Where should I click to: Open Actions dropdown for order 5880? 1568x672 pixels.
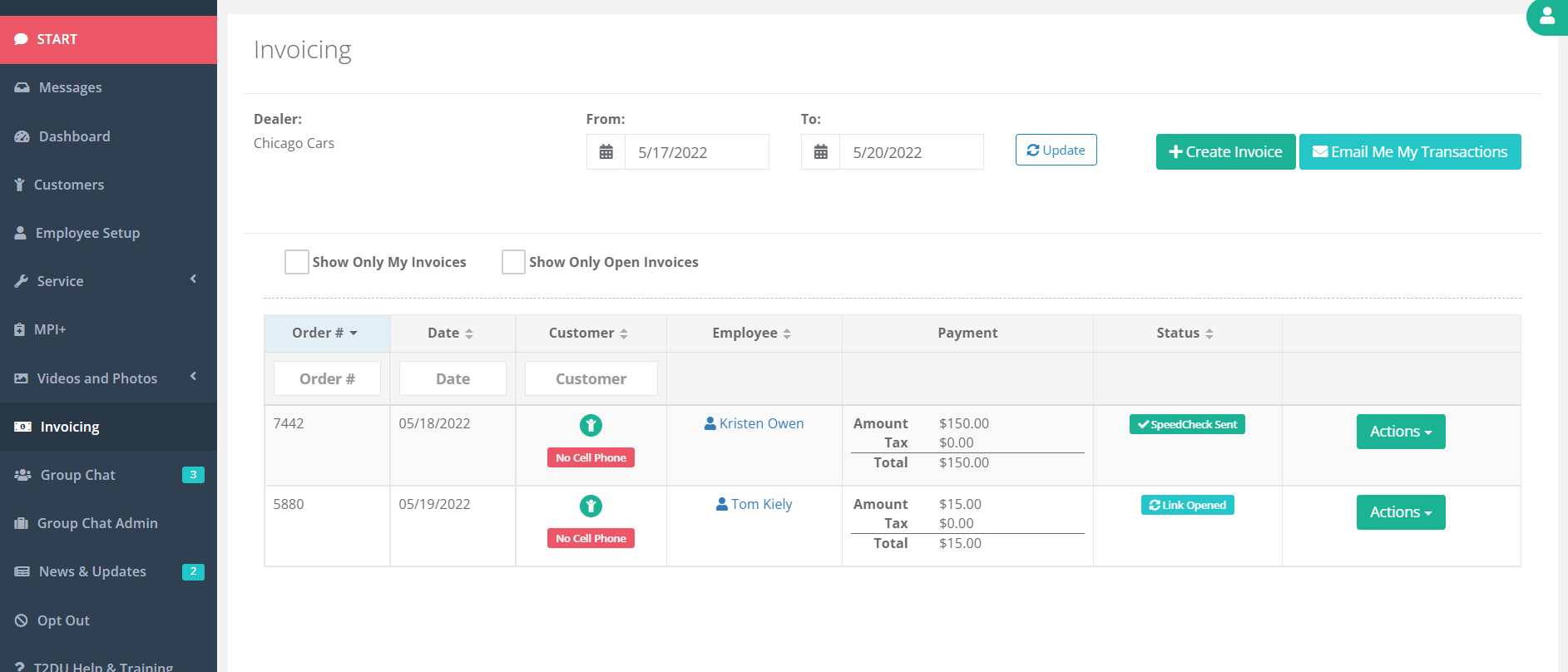point(1400,512)
